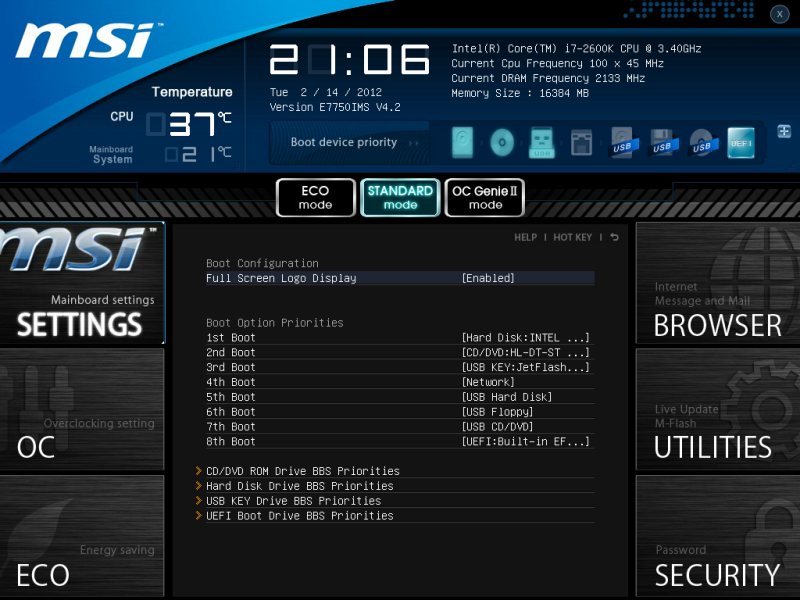Expand UEFI Boot Drive BBS Priorities

[x=300, y=515]
